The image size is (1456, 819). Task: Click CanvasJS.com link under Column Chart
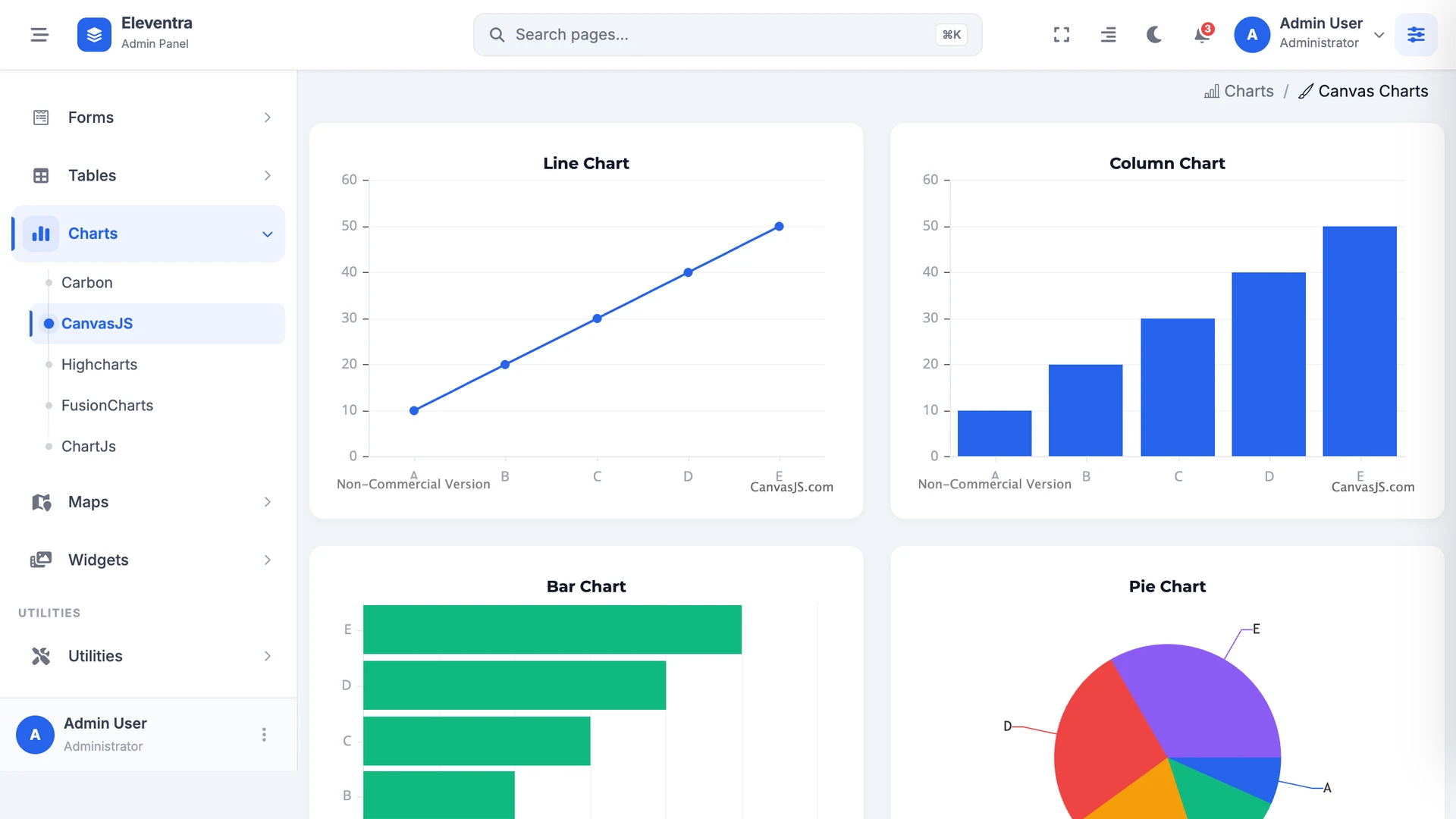pos(1373,488)
